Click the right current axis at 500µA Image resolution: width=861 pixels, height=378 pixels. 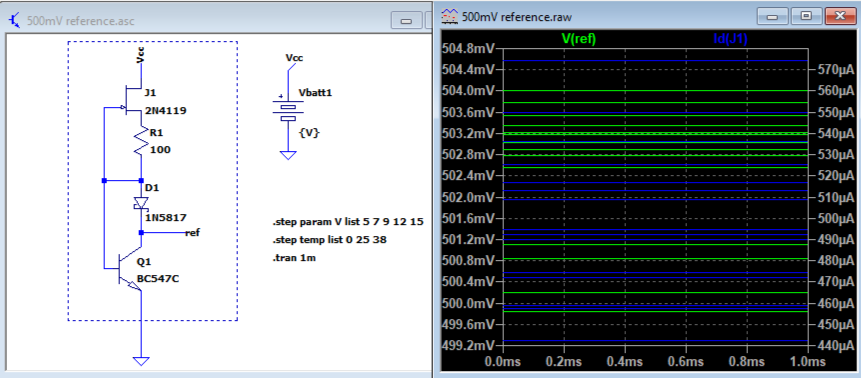835,218
